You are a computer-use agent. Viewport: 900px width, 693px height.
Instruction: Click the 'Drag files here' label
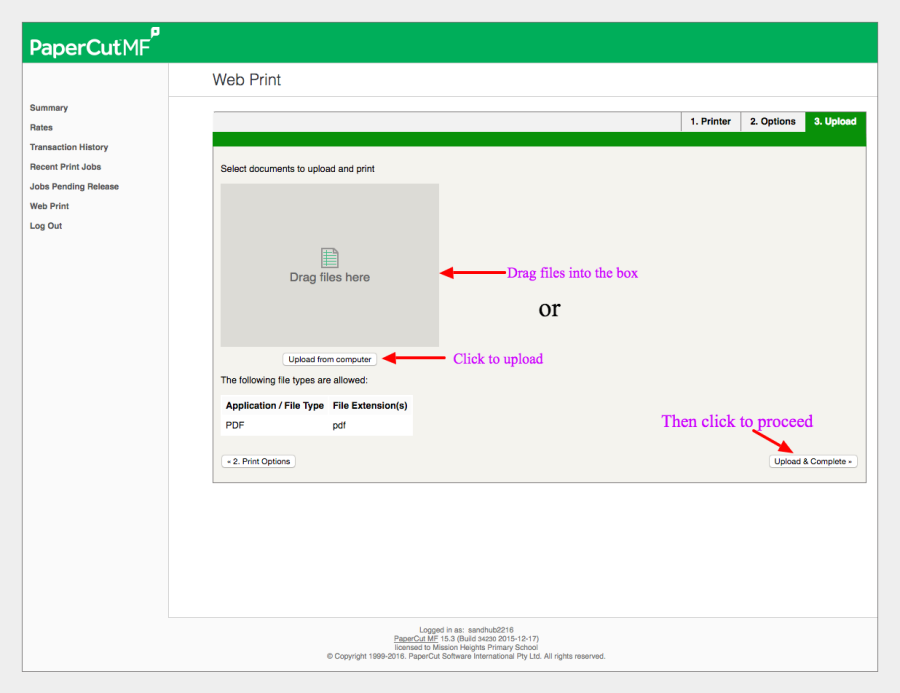[x=329, y=278]
